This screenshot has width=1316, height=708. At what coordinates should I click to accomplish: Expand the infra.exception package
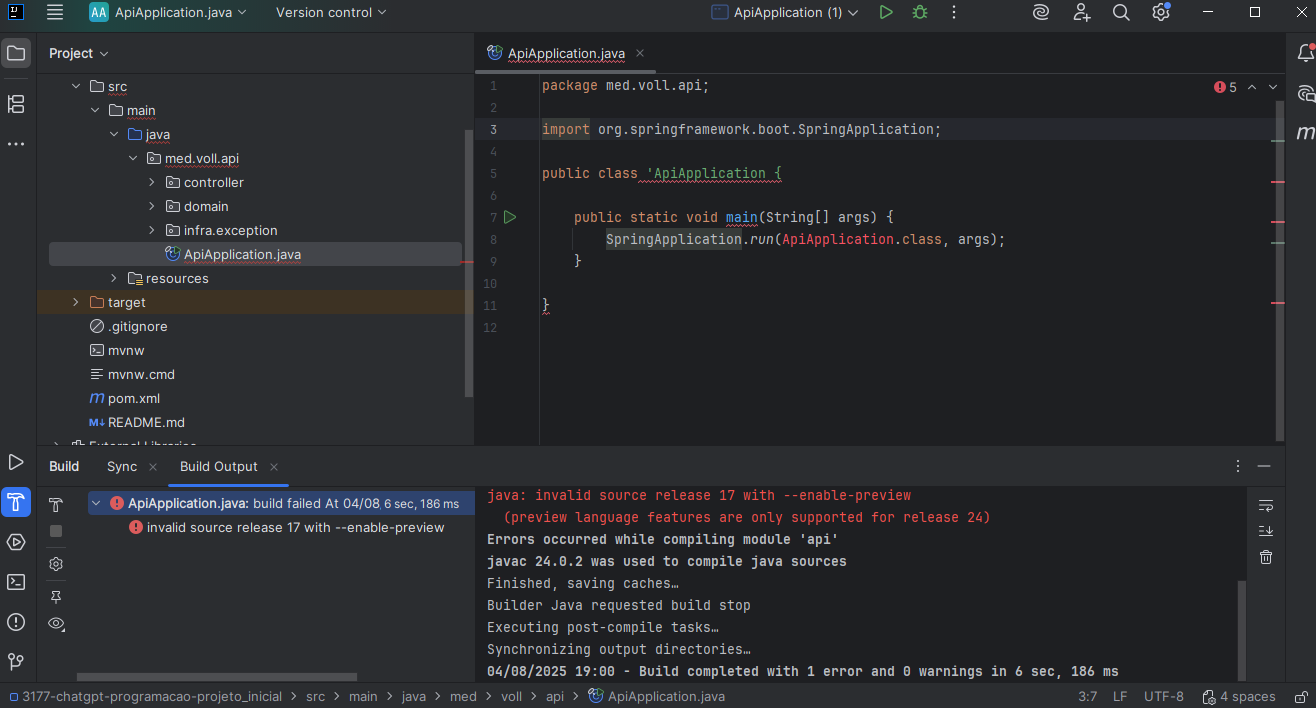click(x=151, y=231)
